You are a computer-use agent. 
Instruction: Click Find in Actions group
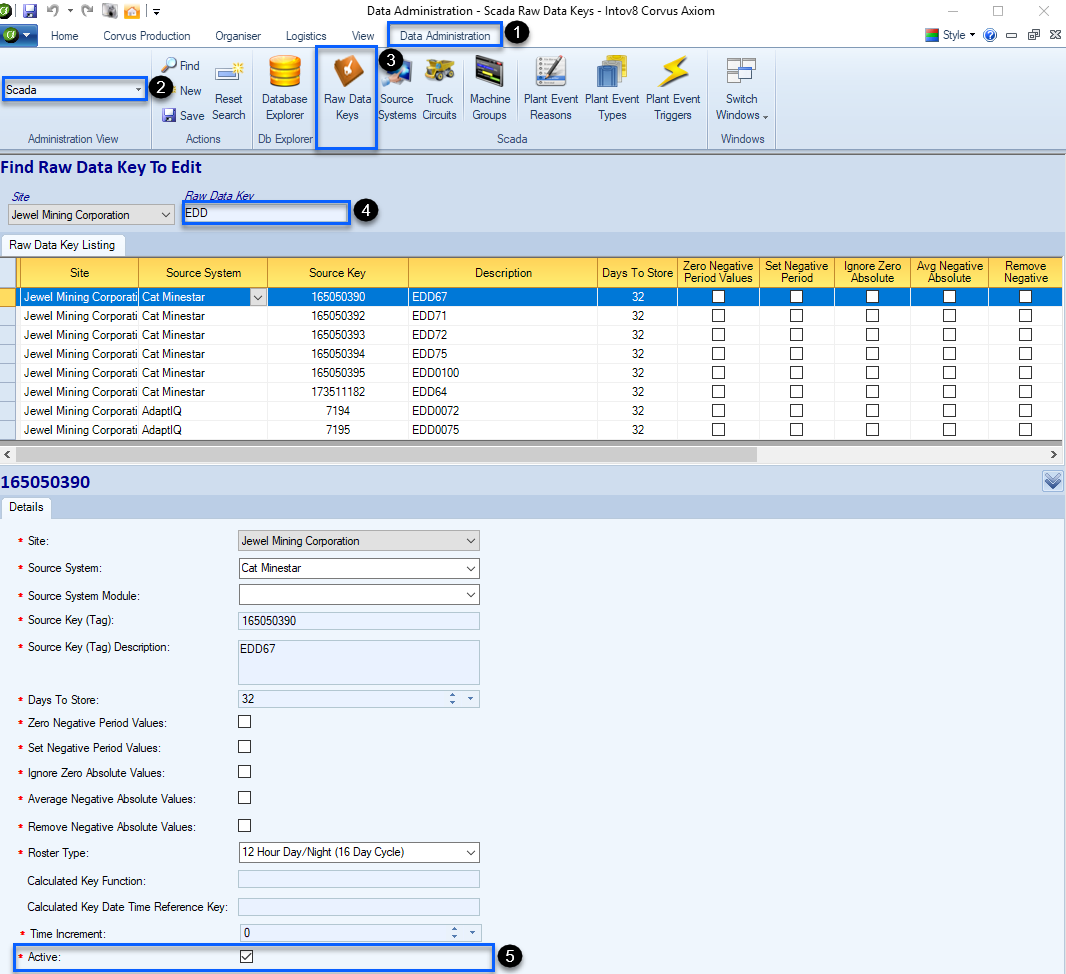click(x=181, y=65)
